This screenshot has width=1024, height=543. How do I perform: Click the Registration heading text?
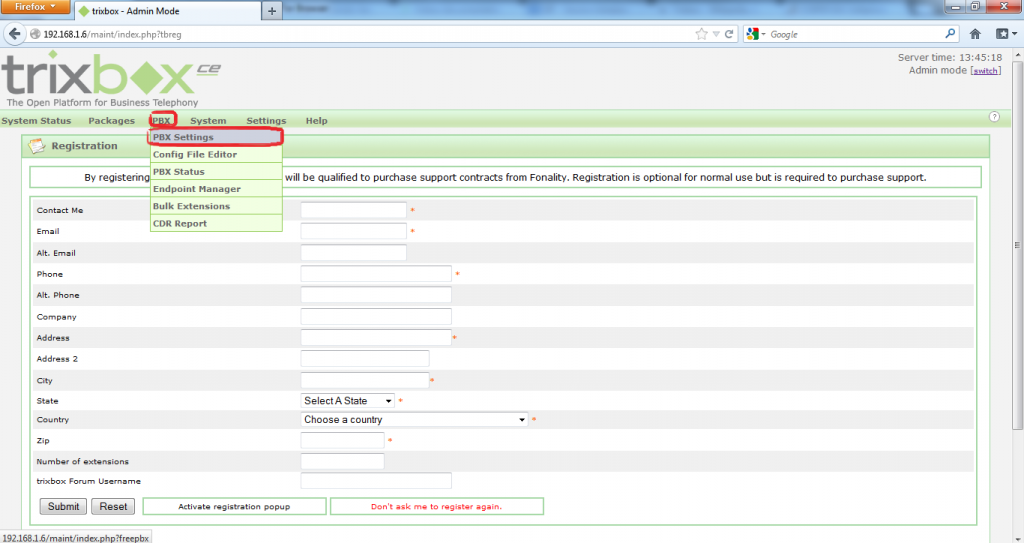pos(84,146)
